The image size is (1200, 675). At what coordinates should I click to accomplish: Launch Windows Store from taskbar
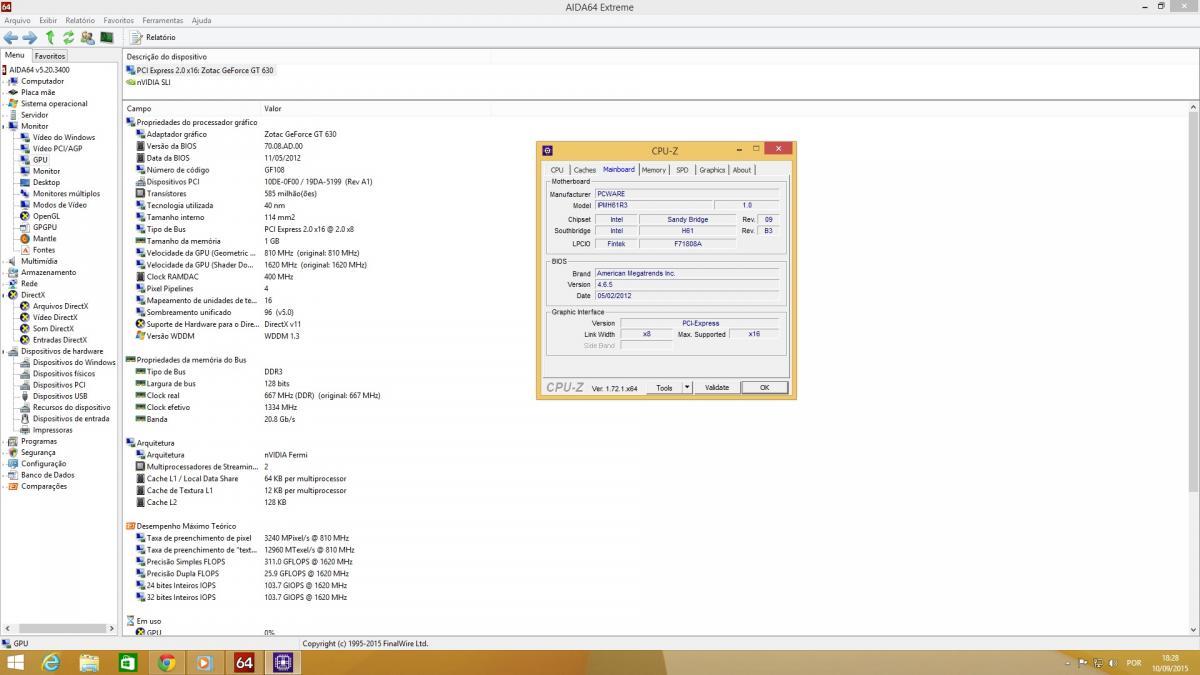[128, 662]
